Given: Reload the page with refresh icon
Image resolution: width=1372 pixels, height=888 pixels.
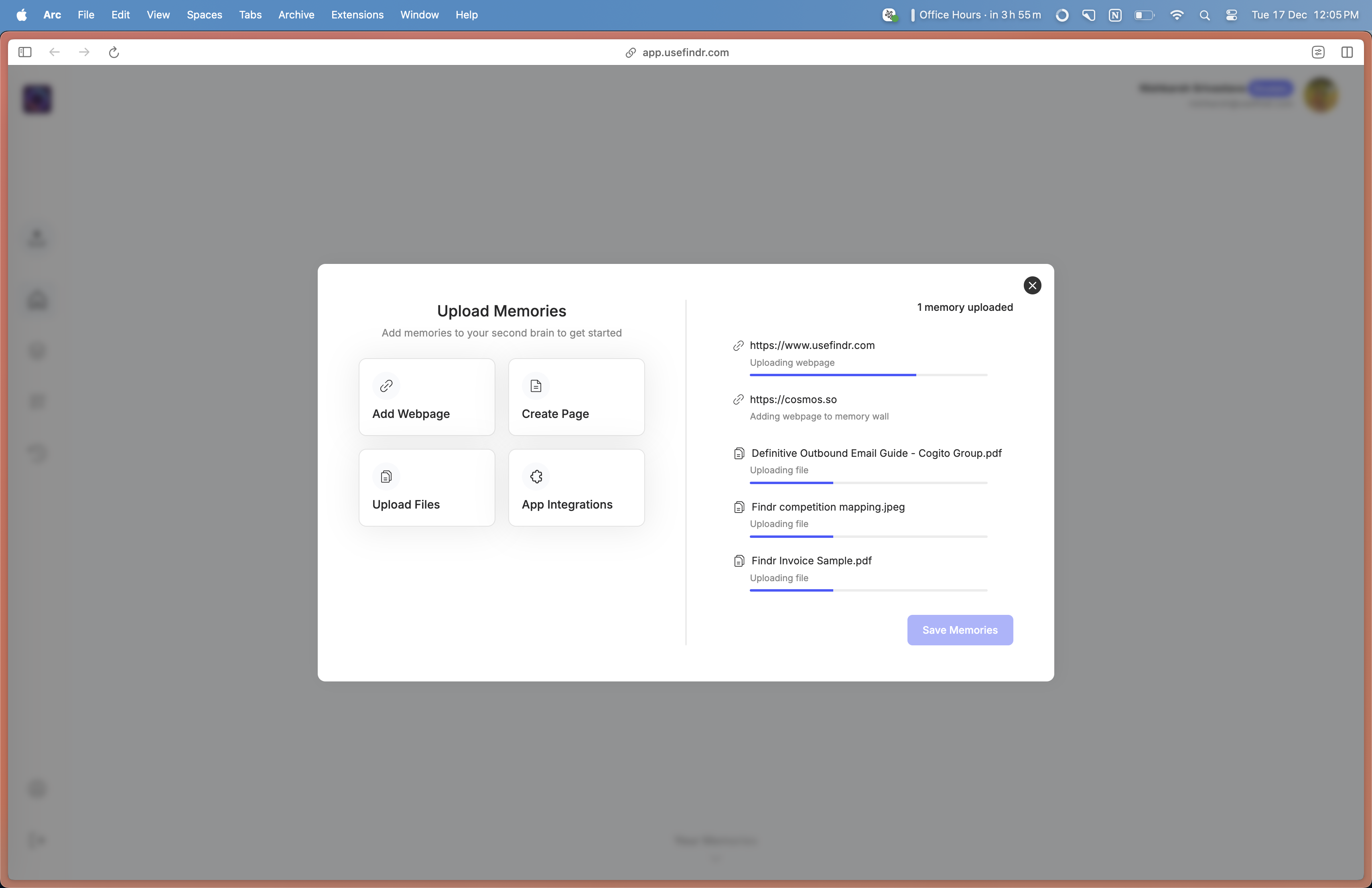Looking at the screenshot, I should tap(114, 53).
